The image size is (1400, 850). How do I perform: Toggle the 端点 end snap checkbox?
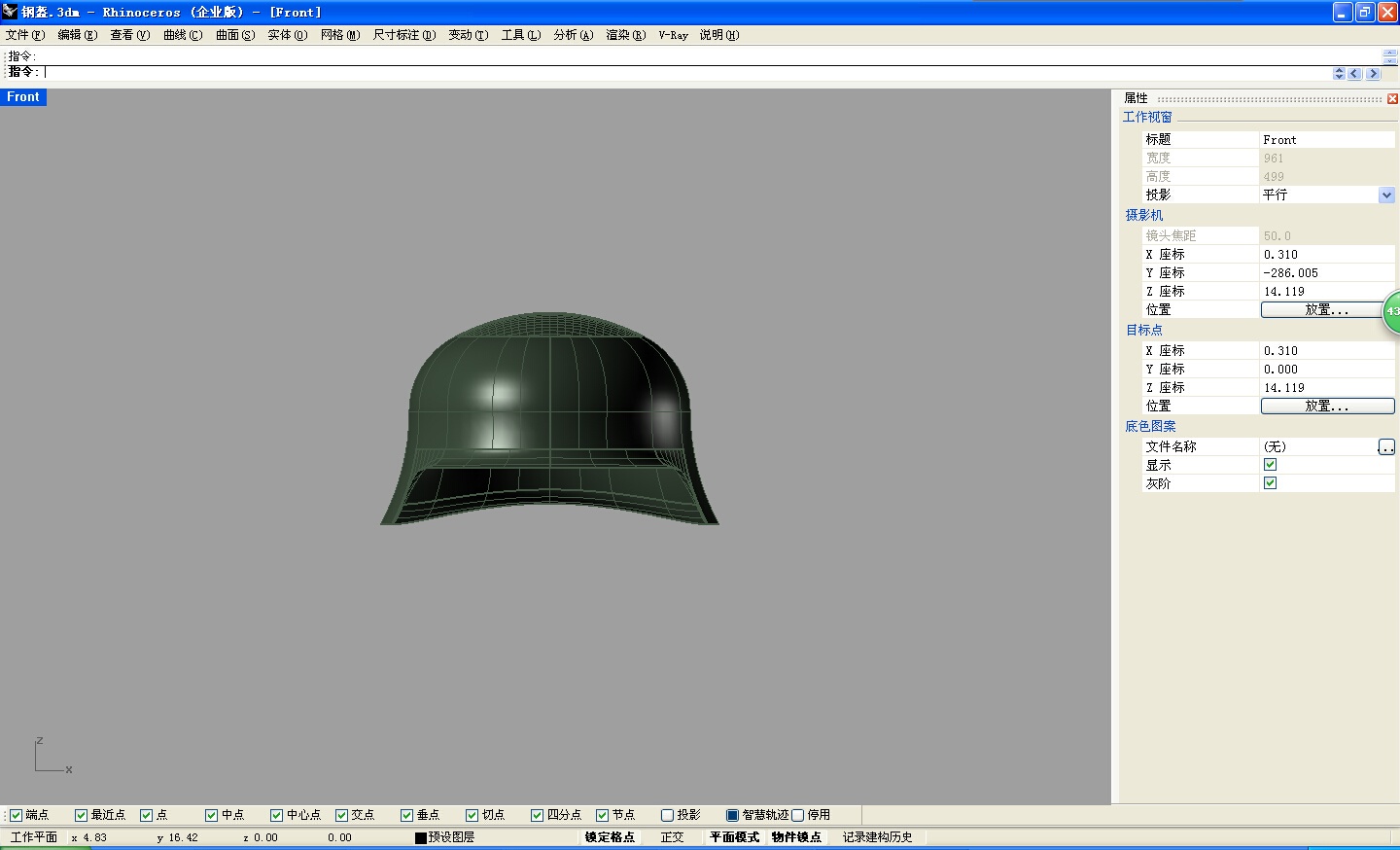coord(16,815)
